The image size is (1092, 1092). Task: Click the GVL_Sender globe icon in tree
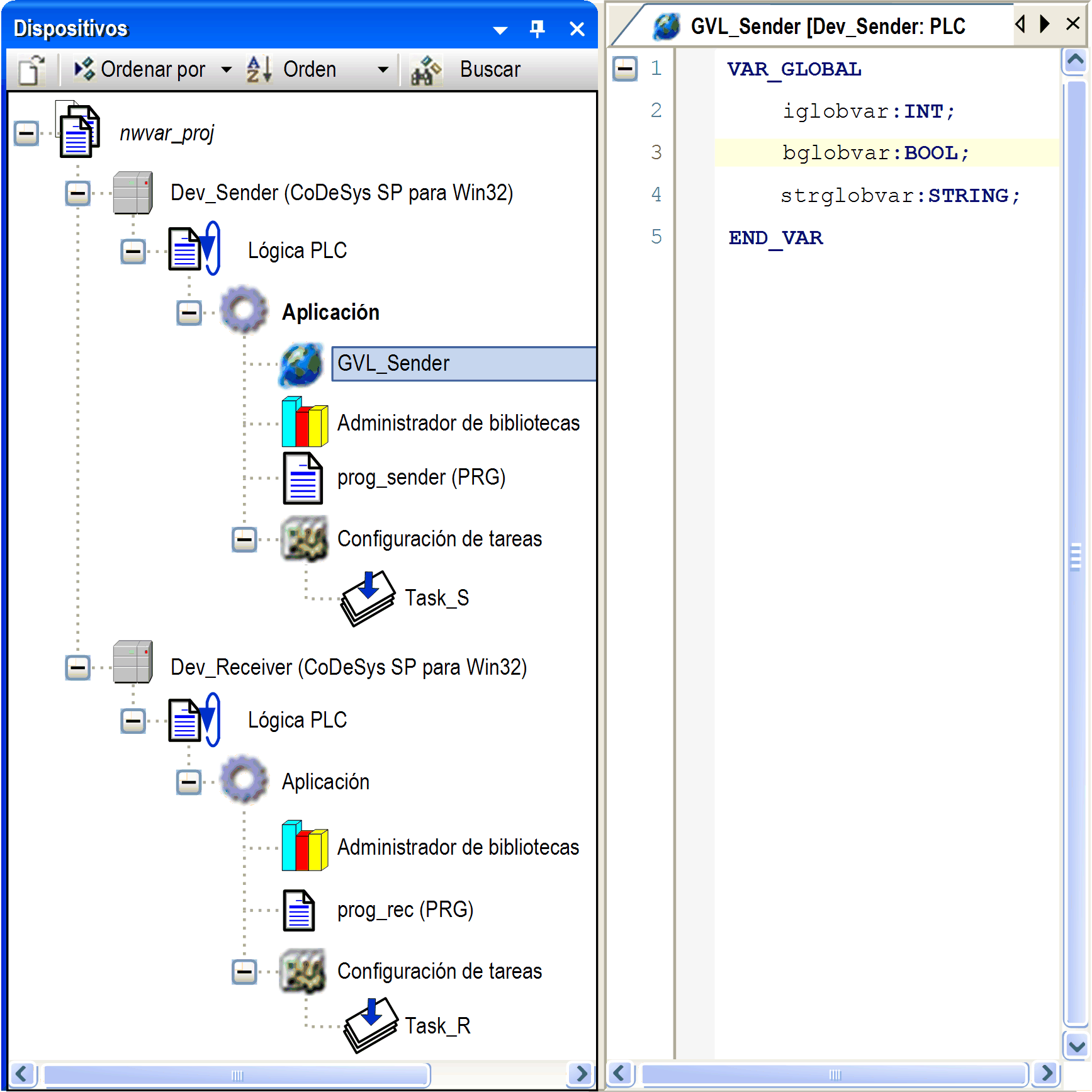click(x=301, y=364)
